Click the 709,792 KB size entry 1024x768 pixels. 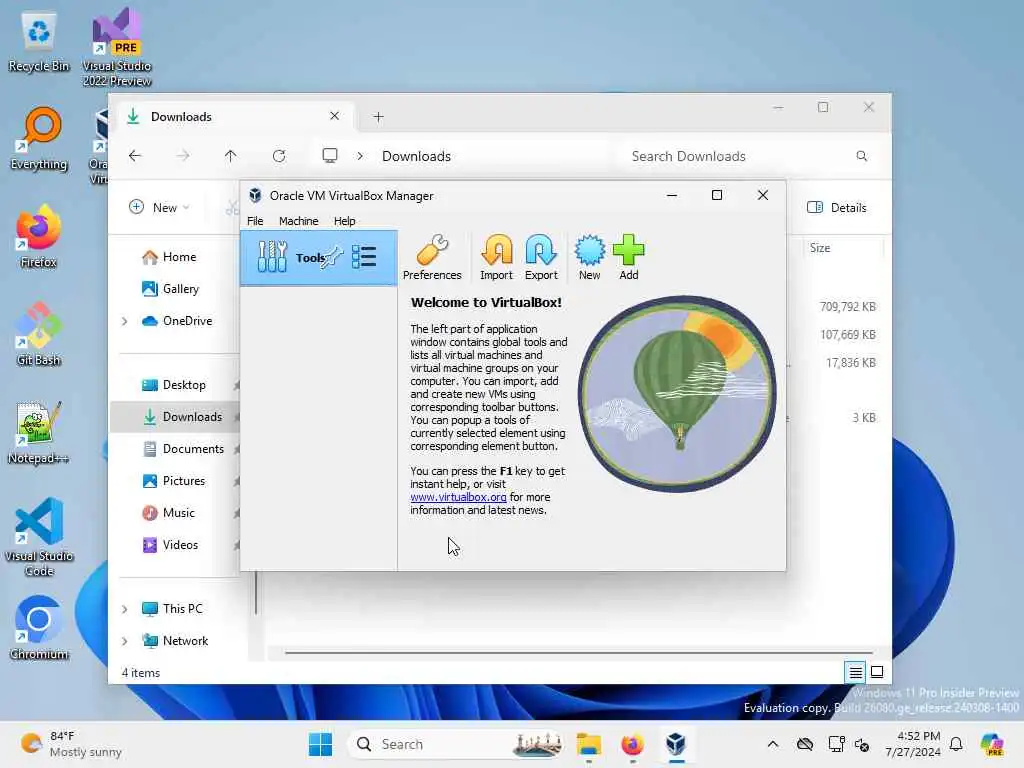848,306
